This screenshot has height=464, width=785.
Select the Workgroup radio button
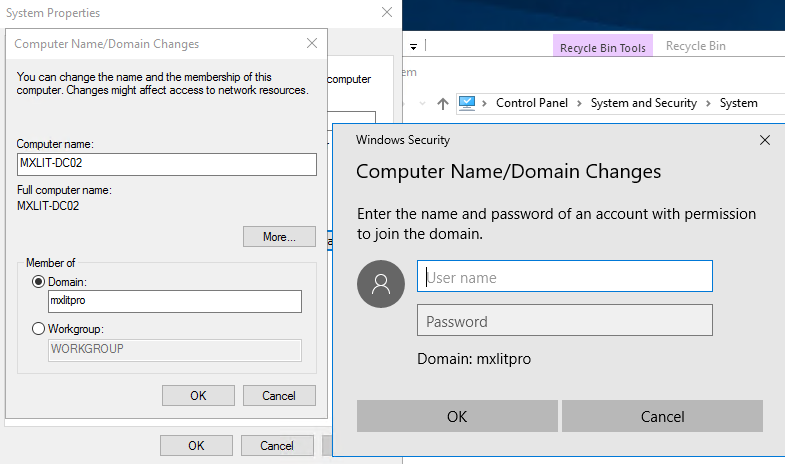39,328
